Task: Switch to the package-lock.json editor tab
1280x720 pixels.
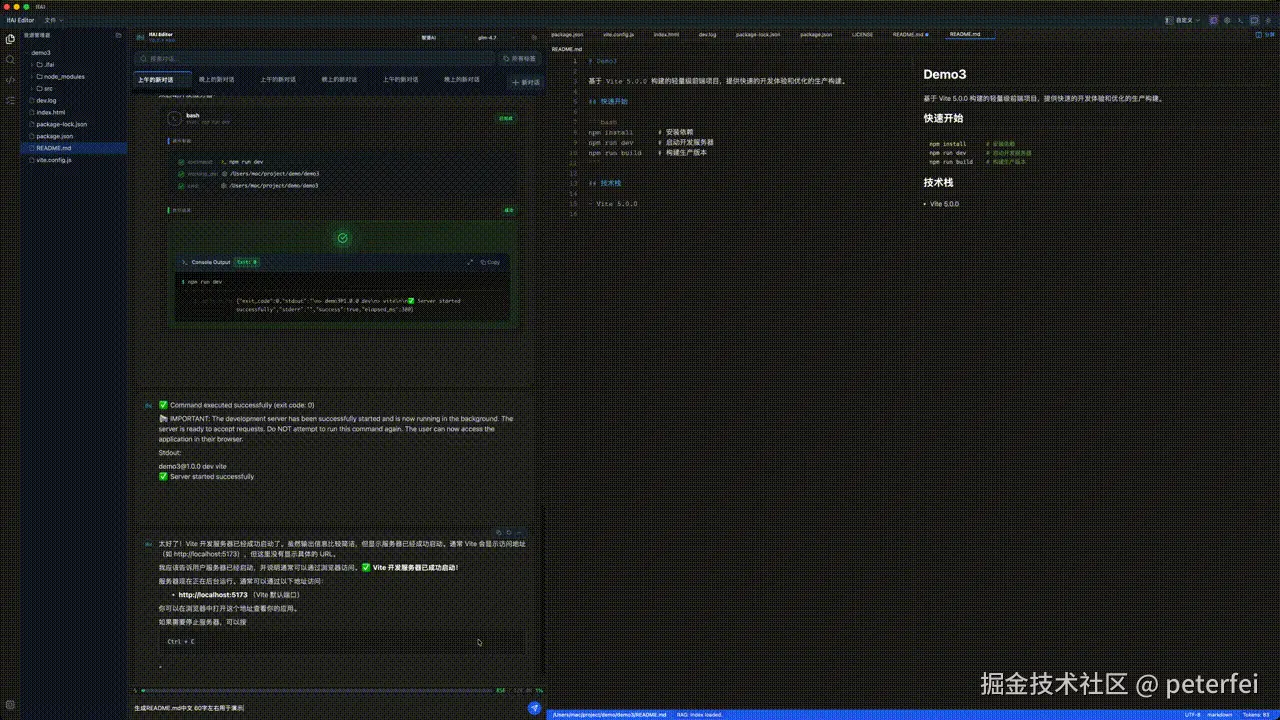Action: 760,35
